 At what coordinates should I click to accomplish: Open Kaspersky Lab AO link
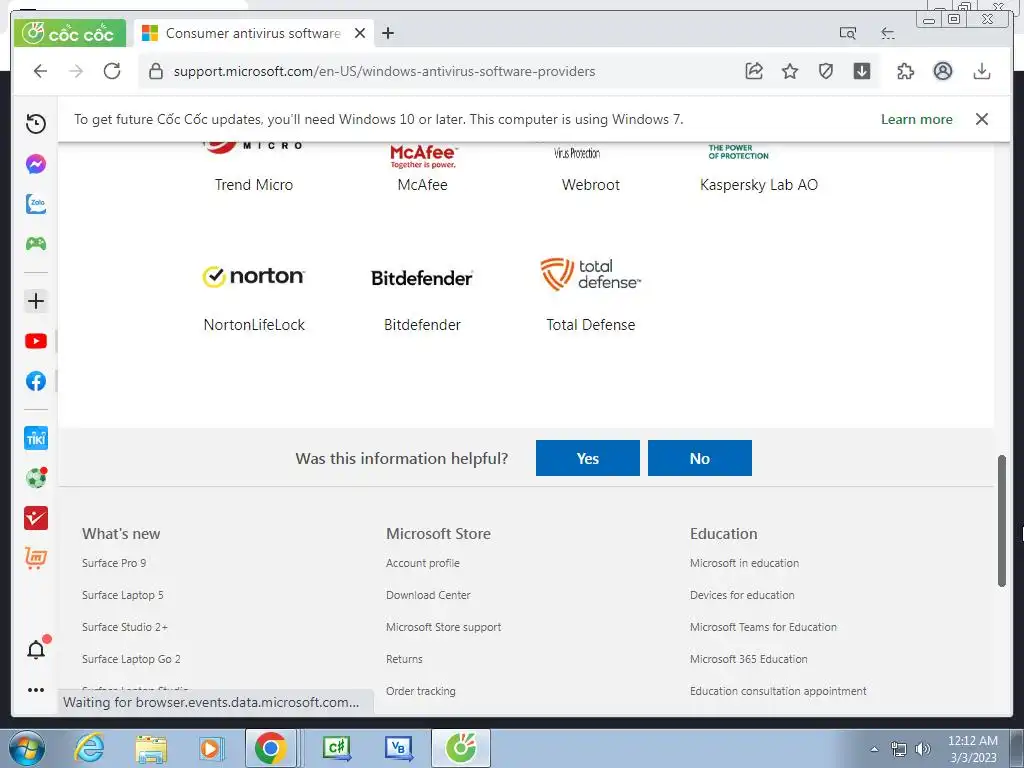tap(759, 185)
